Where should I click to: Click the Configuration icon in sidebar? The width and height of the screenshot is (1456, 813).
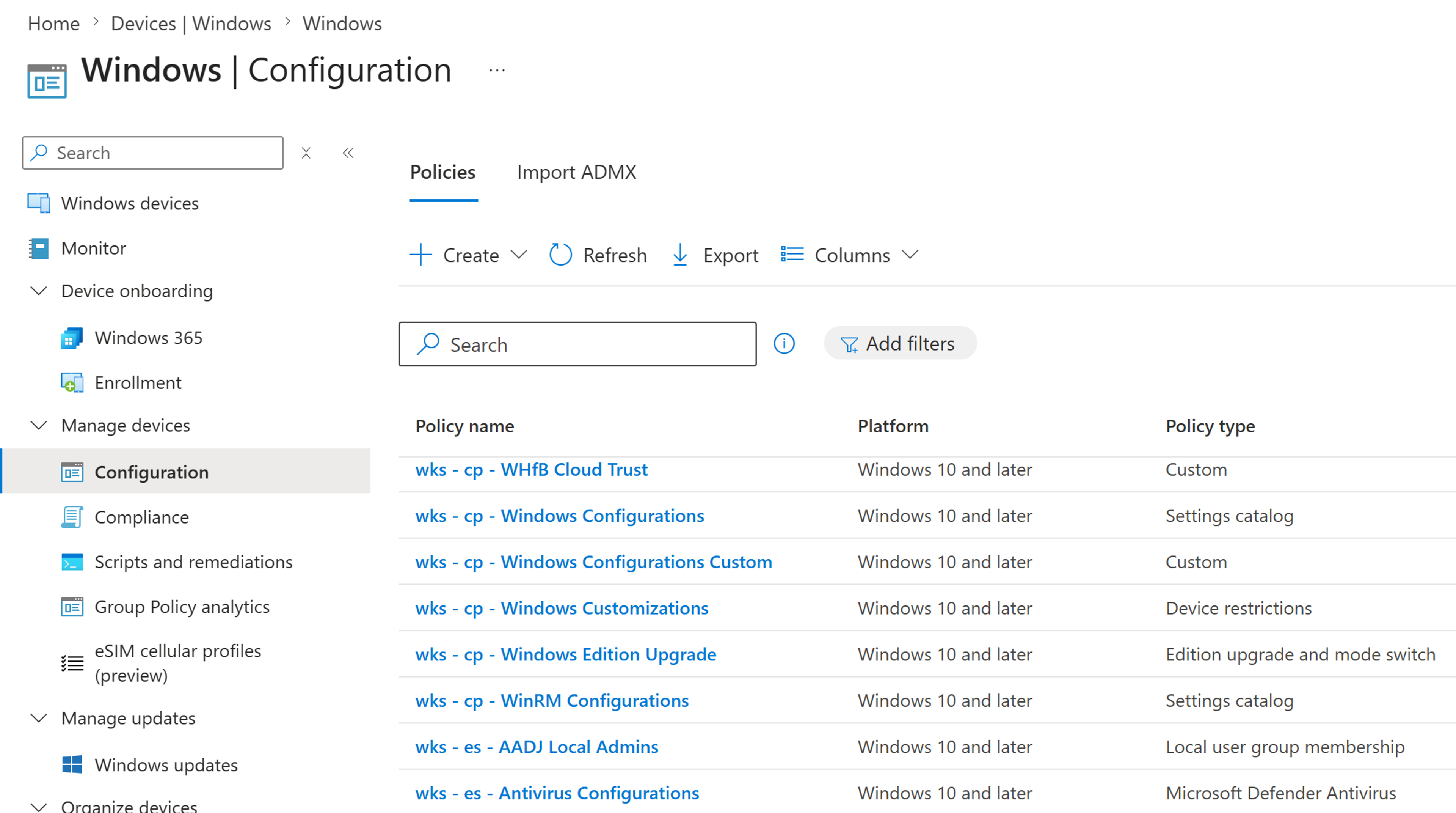72,472
